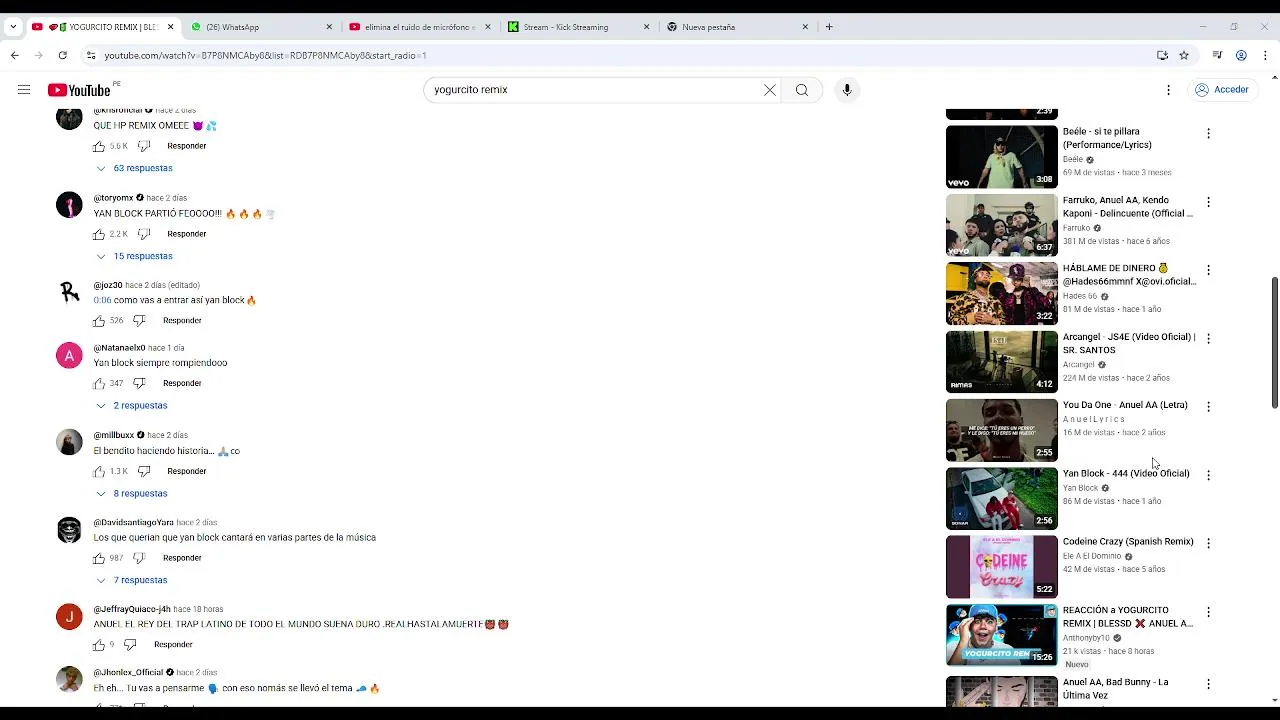The width and height of the screenshot is (1280, 720).
Task: Reply to @joz30 with Responder
Action: 182,321
